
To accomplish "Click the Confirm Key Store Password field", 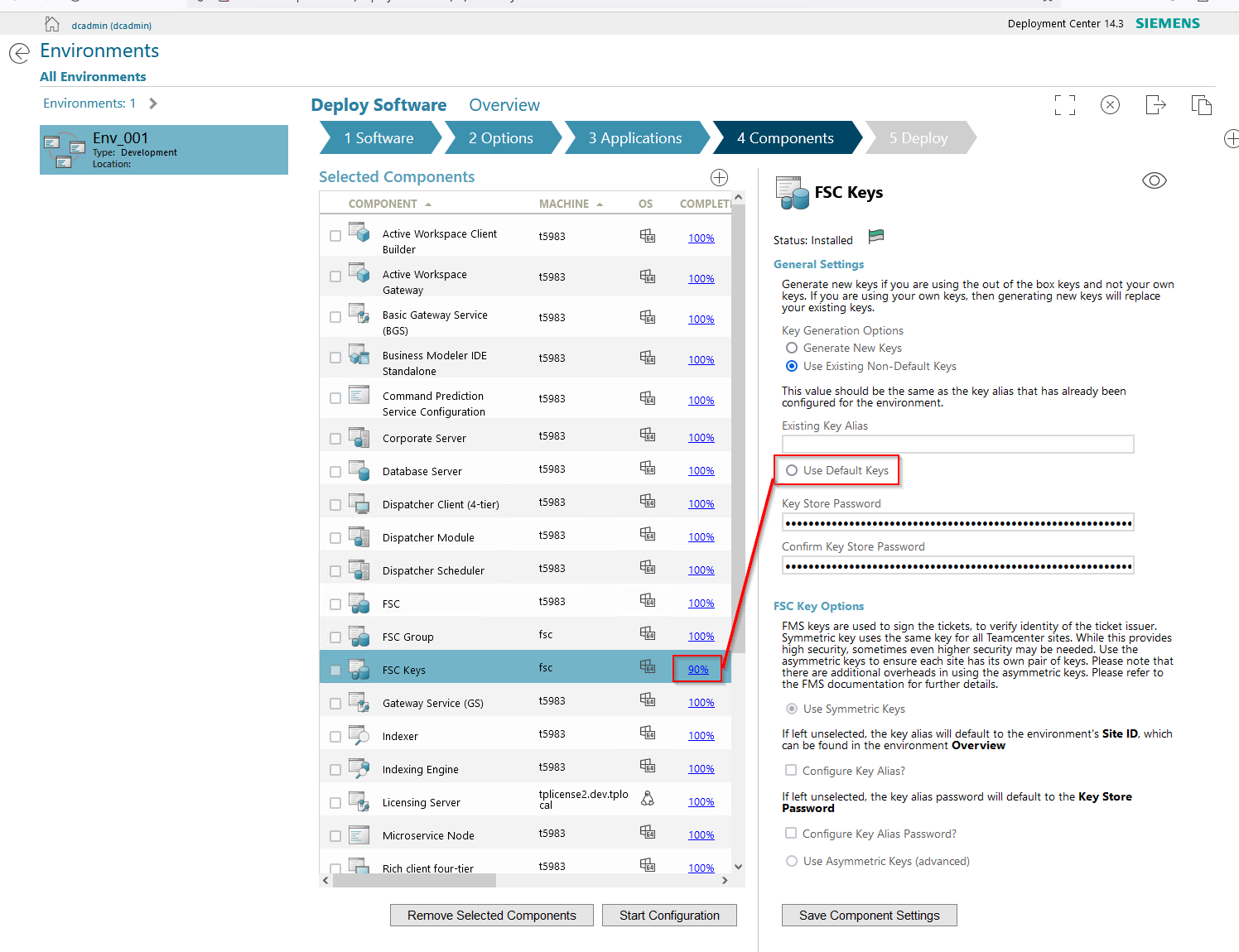I will coord(957,566).
